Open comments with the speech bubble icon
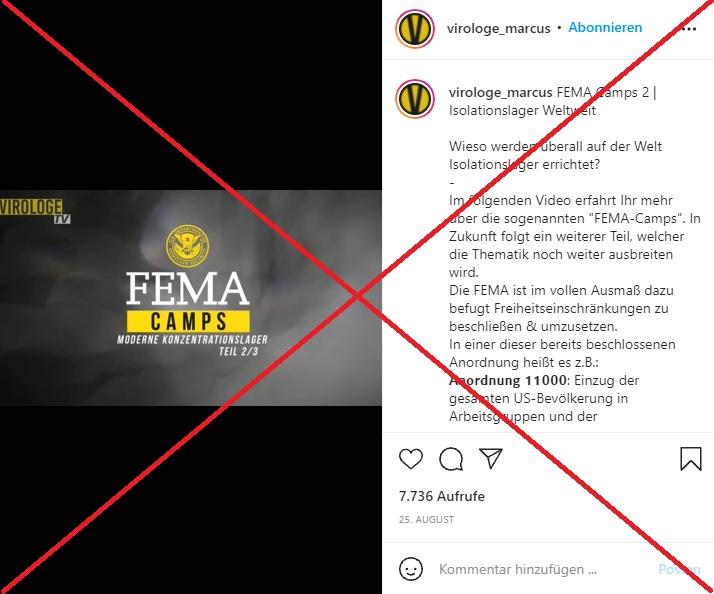Screen dimensions: 714x594 pyautogui.click(x=451, y=459)
